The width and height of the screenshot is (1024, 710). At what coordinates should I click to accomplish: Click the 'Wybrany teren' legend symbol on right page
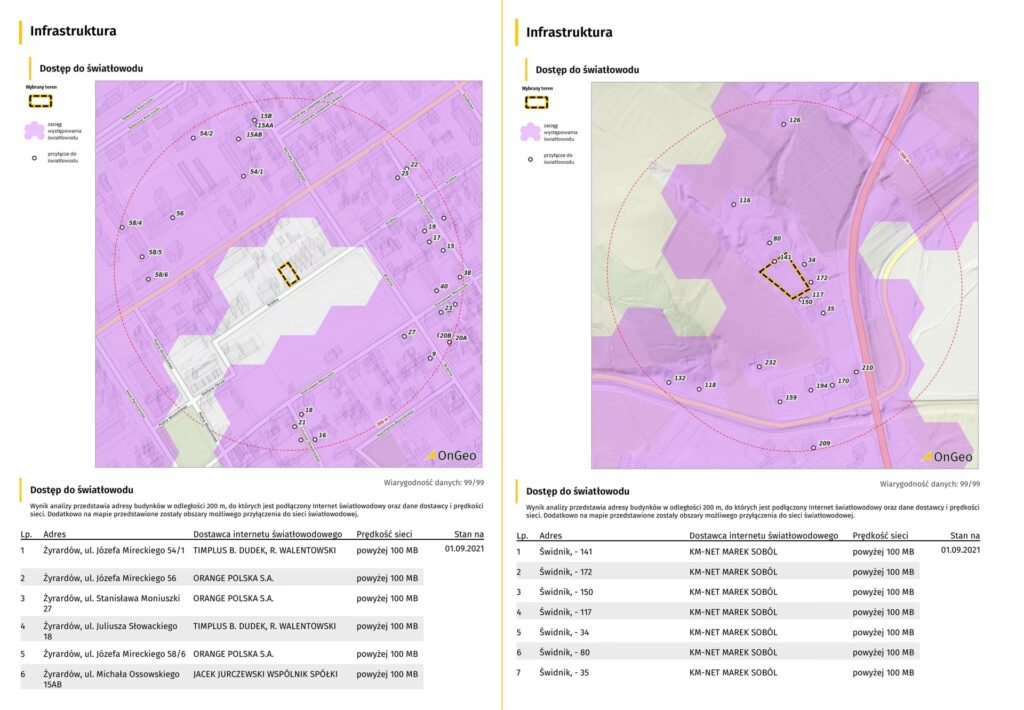point(535,102)
